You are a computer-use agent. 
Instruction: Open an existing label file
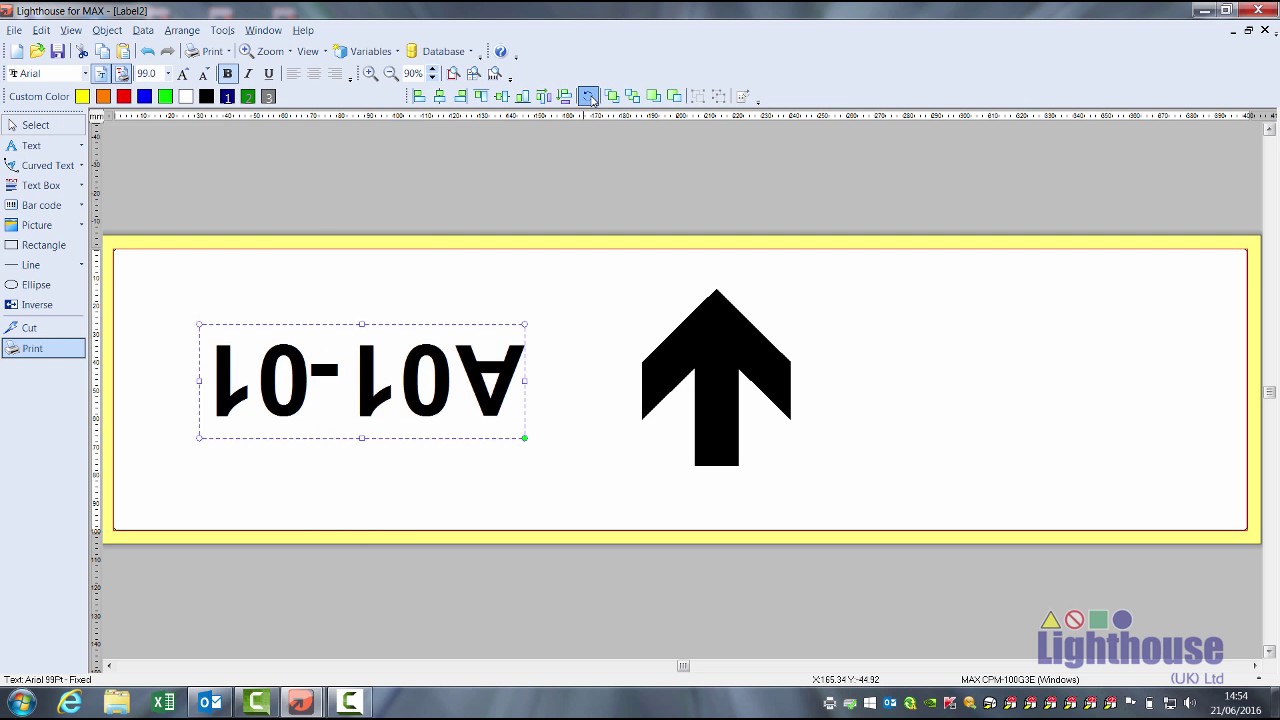coord(37,51)
